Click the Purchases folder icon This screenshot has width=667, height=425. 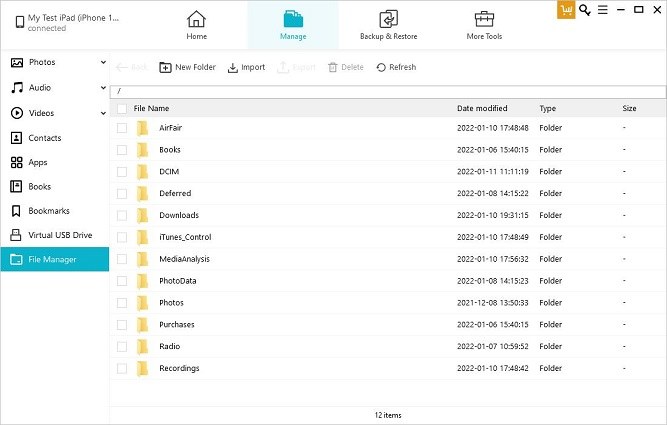[x=143, y=325]
